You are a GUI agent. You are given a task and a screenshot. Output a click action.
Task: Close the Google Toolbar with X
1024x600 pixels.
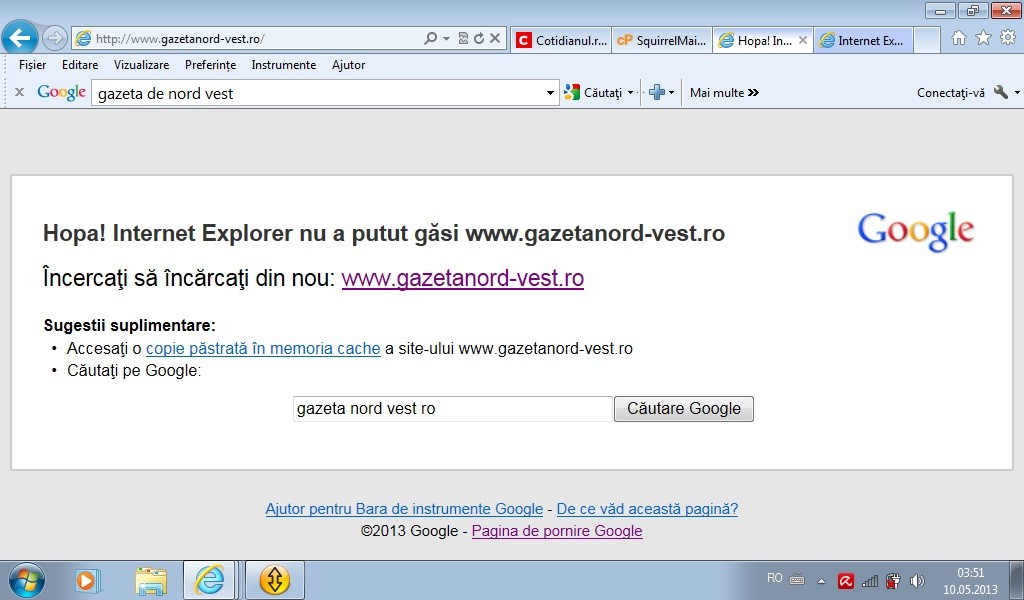point(20,93)
